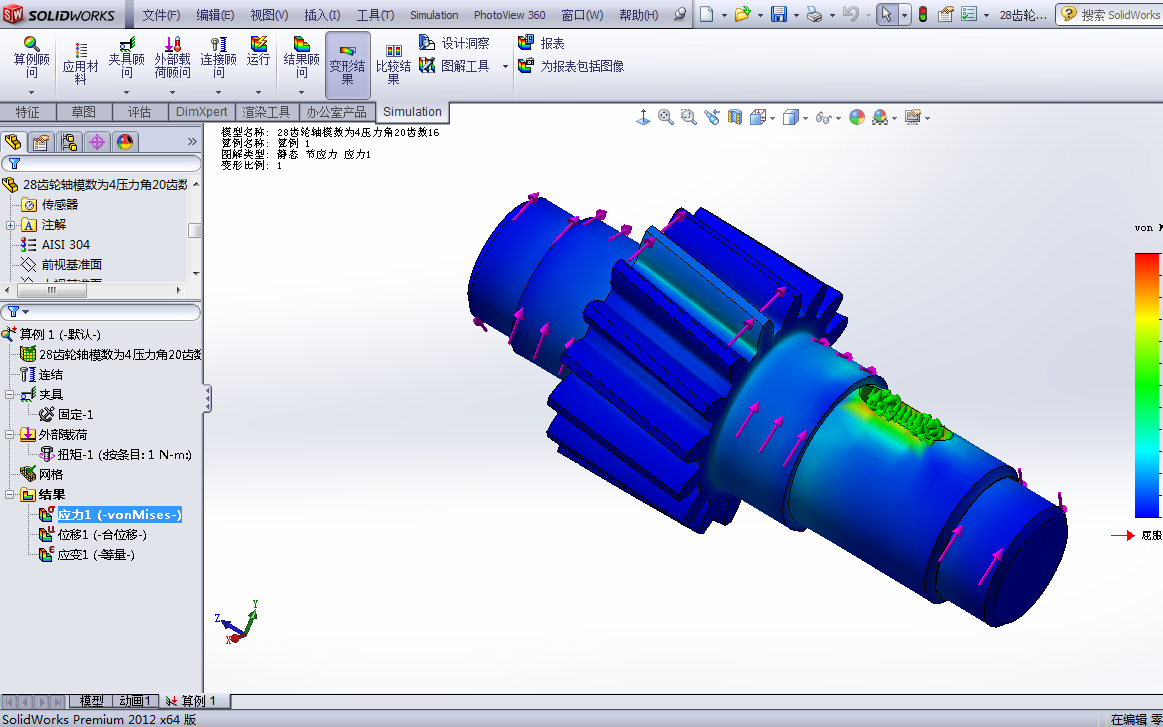Open External Loads Advisor dropdown arrow
The image size is (1163, 727).
pyautogui.click(x=172, y=93)
